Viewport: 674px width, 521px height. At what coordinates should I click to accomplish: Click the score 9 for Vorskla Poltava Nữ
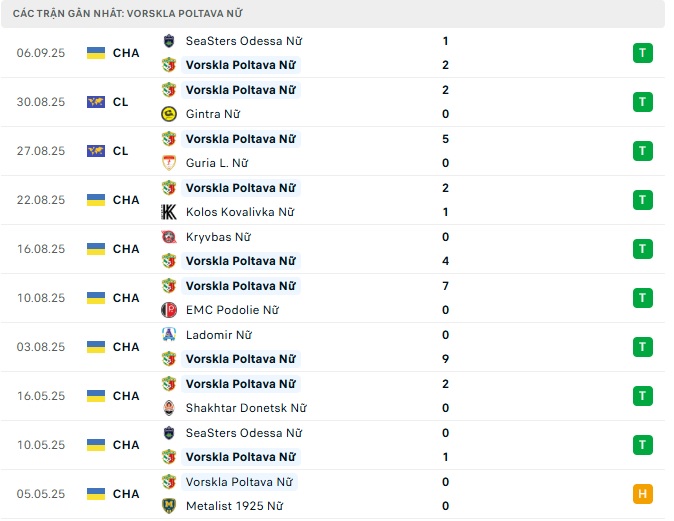click(445, 359)
